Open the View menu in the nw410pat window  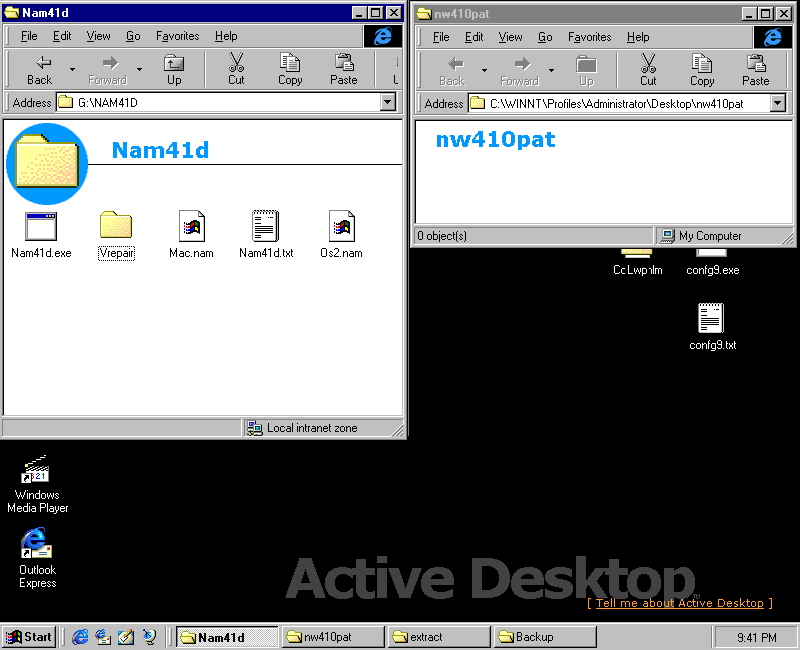(510, 37)
